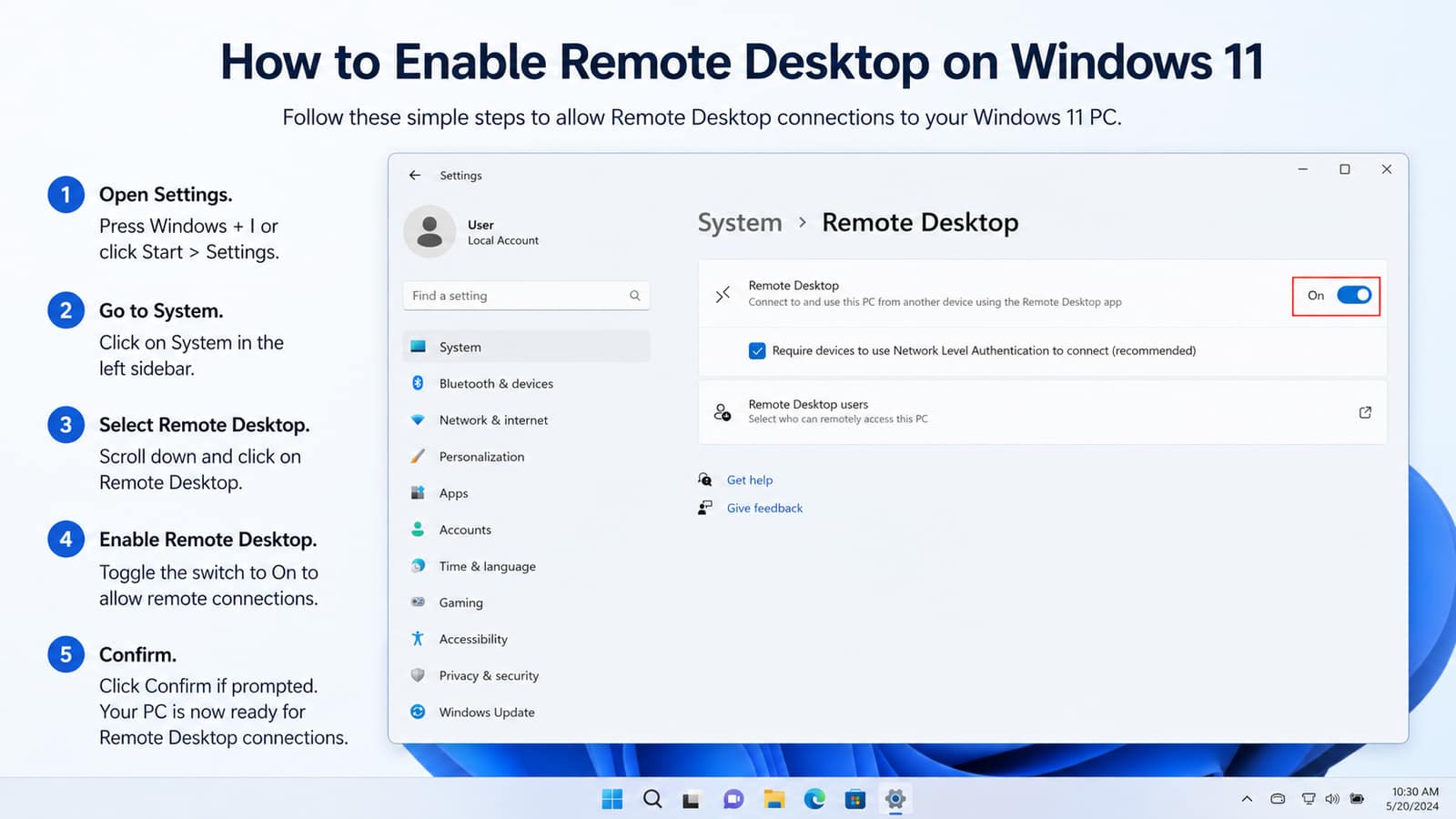Click the Accounts person icon
Screen dimensions: 1456x819
click(x=418, y=529)
